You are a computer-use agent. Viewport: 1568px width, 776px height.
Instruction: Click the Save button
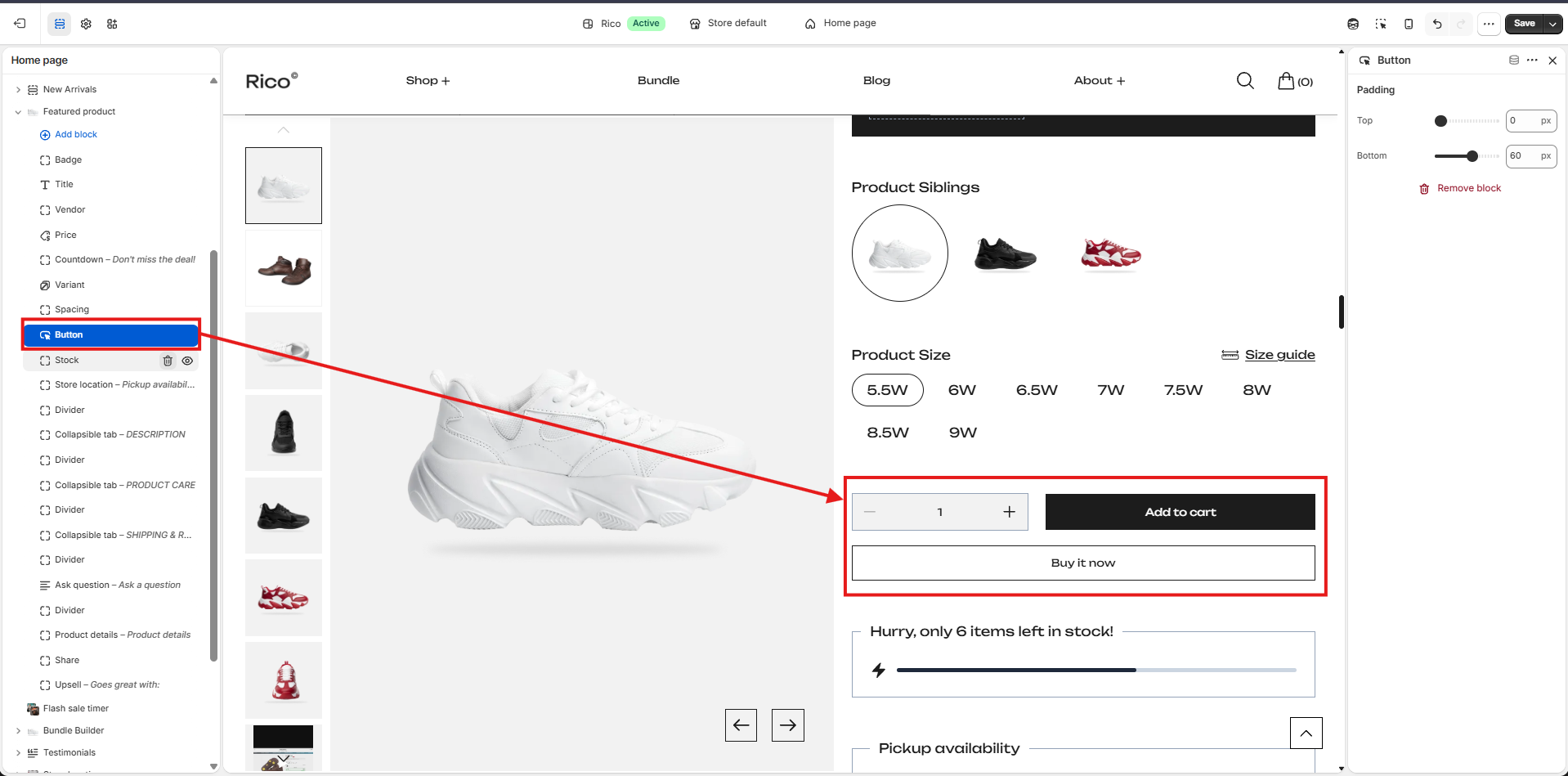(x=1524, y=24)
